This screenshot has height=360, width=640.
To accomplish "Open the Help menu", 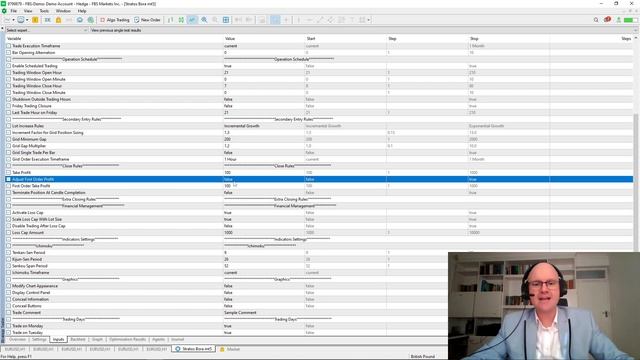I will (x=82, y=11).
